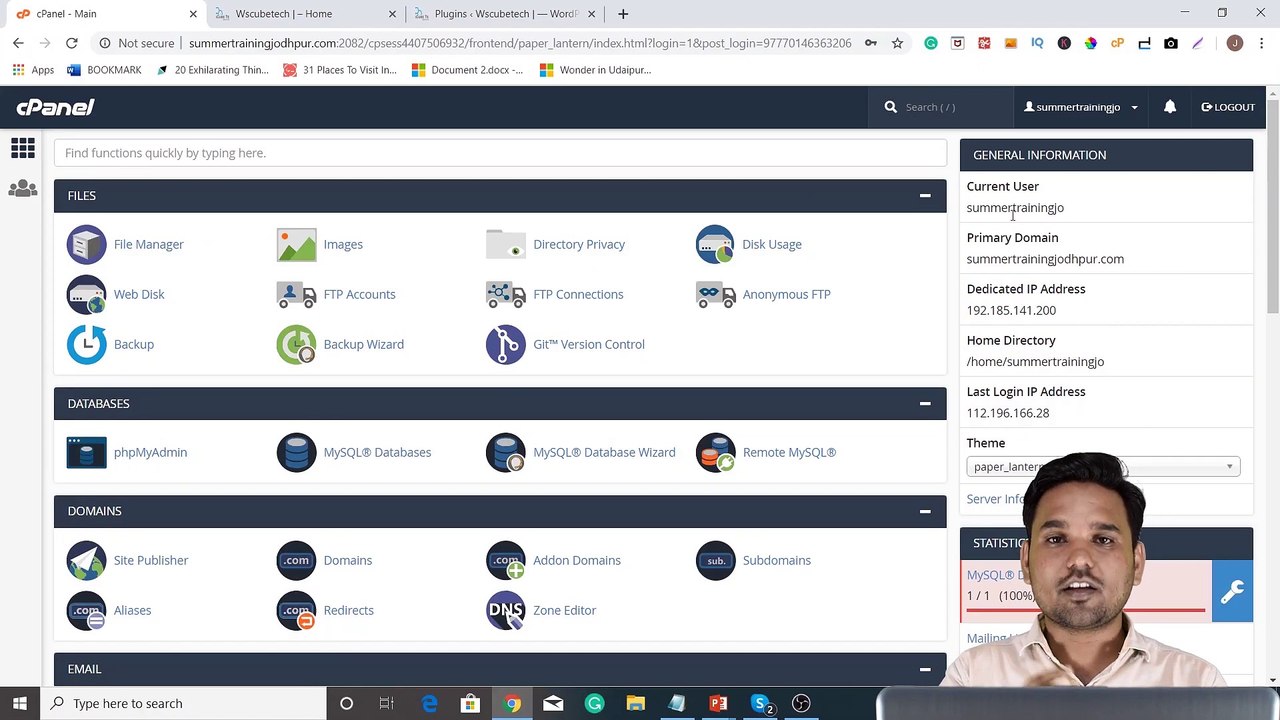Open the phpMyAdmin icon
This screenshot has width=1280, height=720.
tap(86, 452)
